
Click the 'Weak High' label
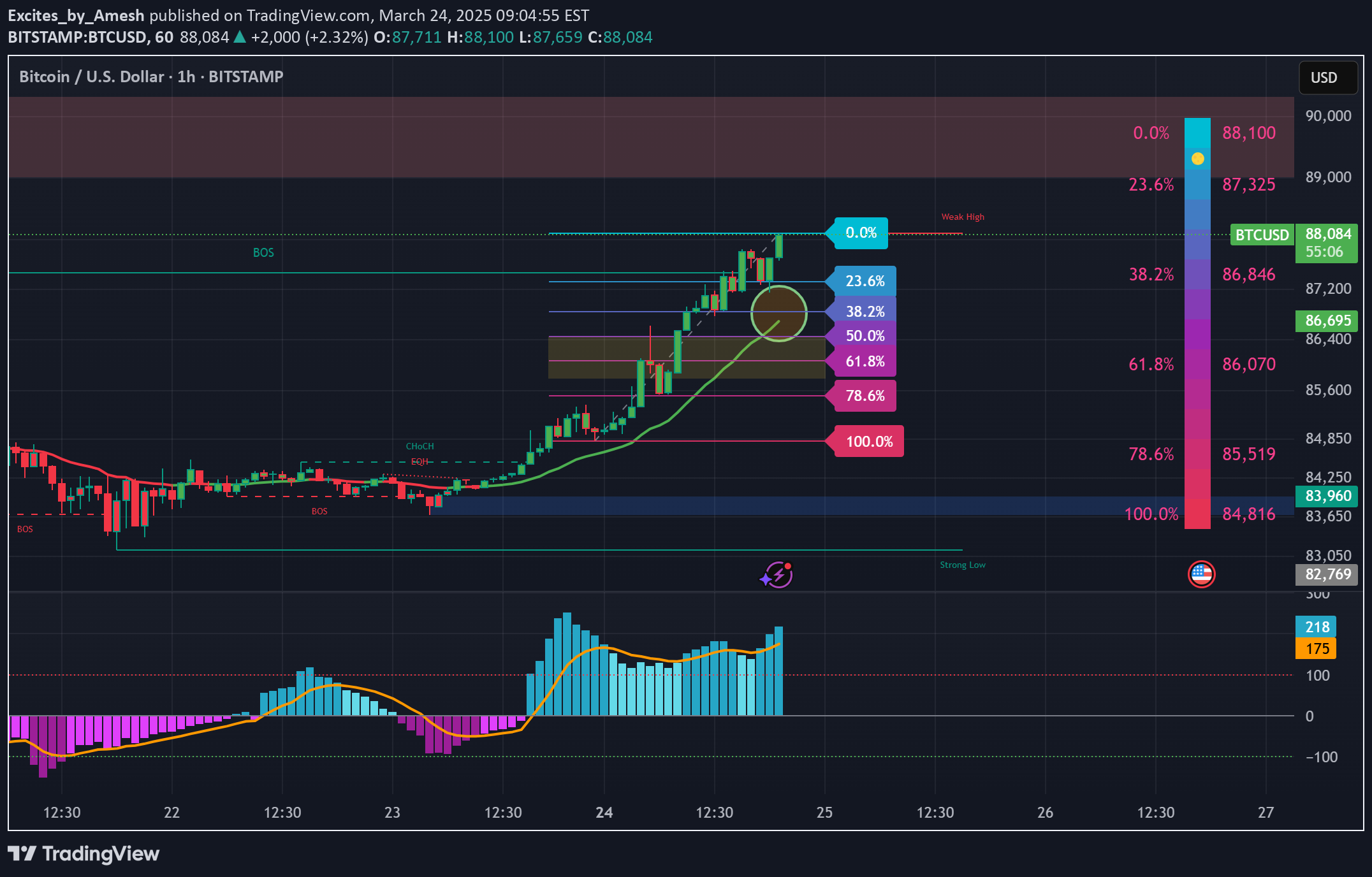963,217
